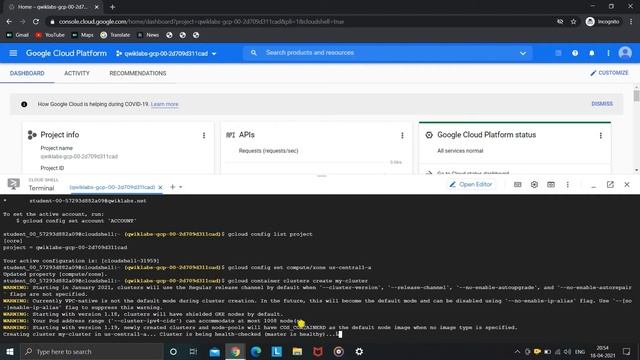The image size is (640, 360).
Task: Open the user account avatar
Action: [x=625, y=53]
